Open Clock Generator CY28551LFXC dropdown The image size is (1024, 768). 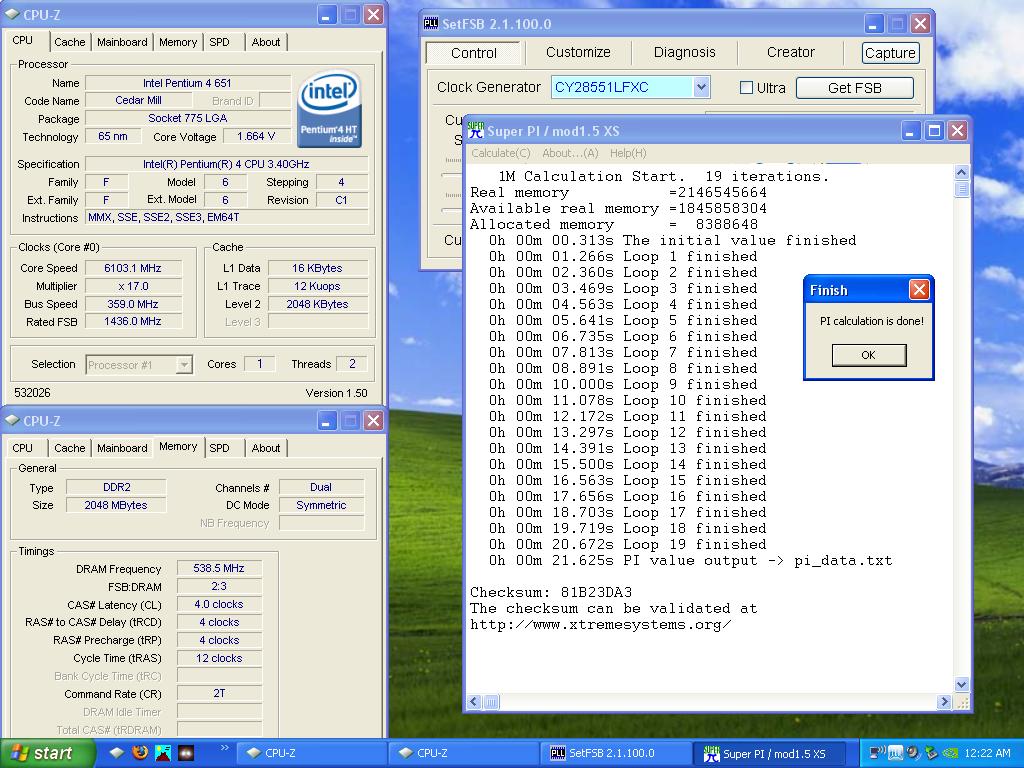701,87
